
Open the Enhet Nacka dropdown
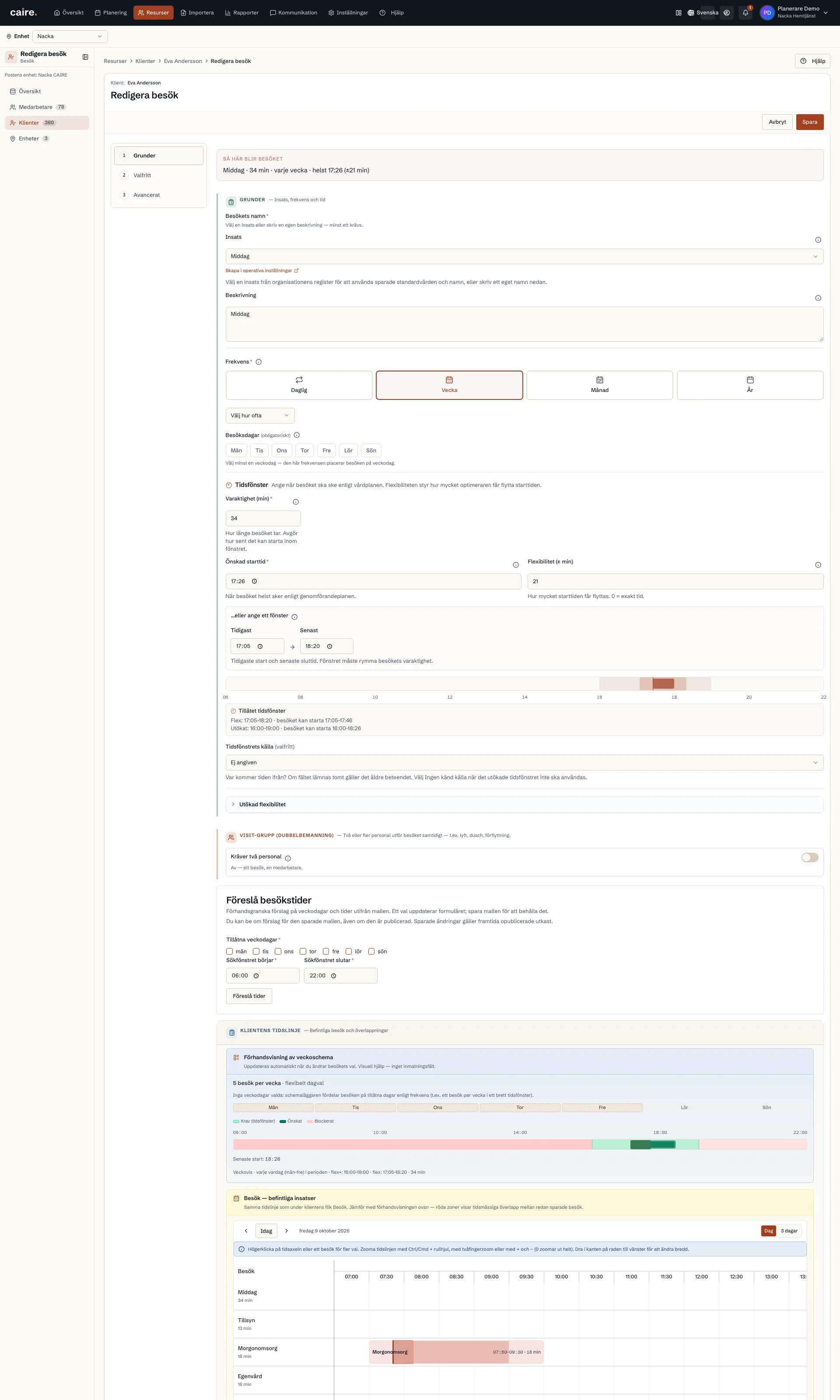70,36
